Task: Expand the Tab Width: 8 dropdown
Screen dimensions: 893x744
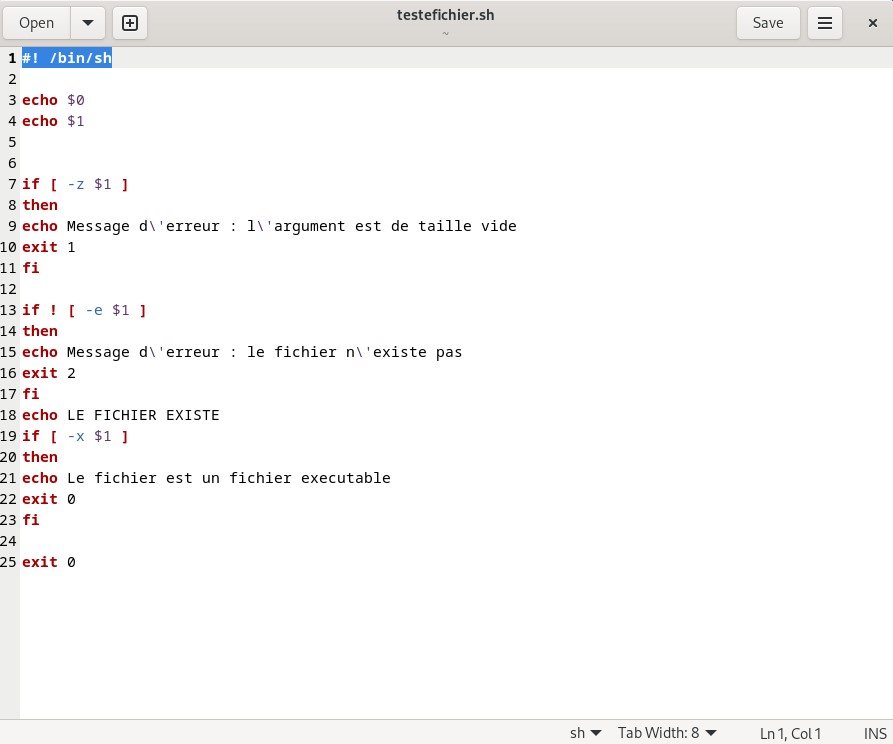Action: click(667, 733)
